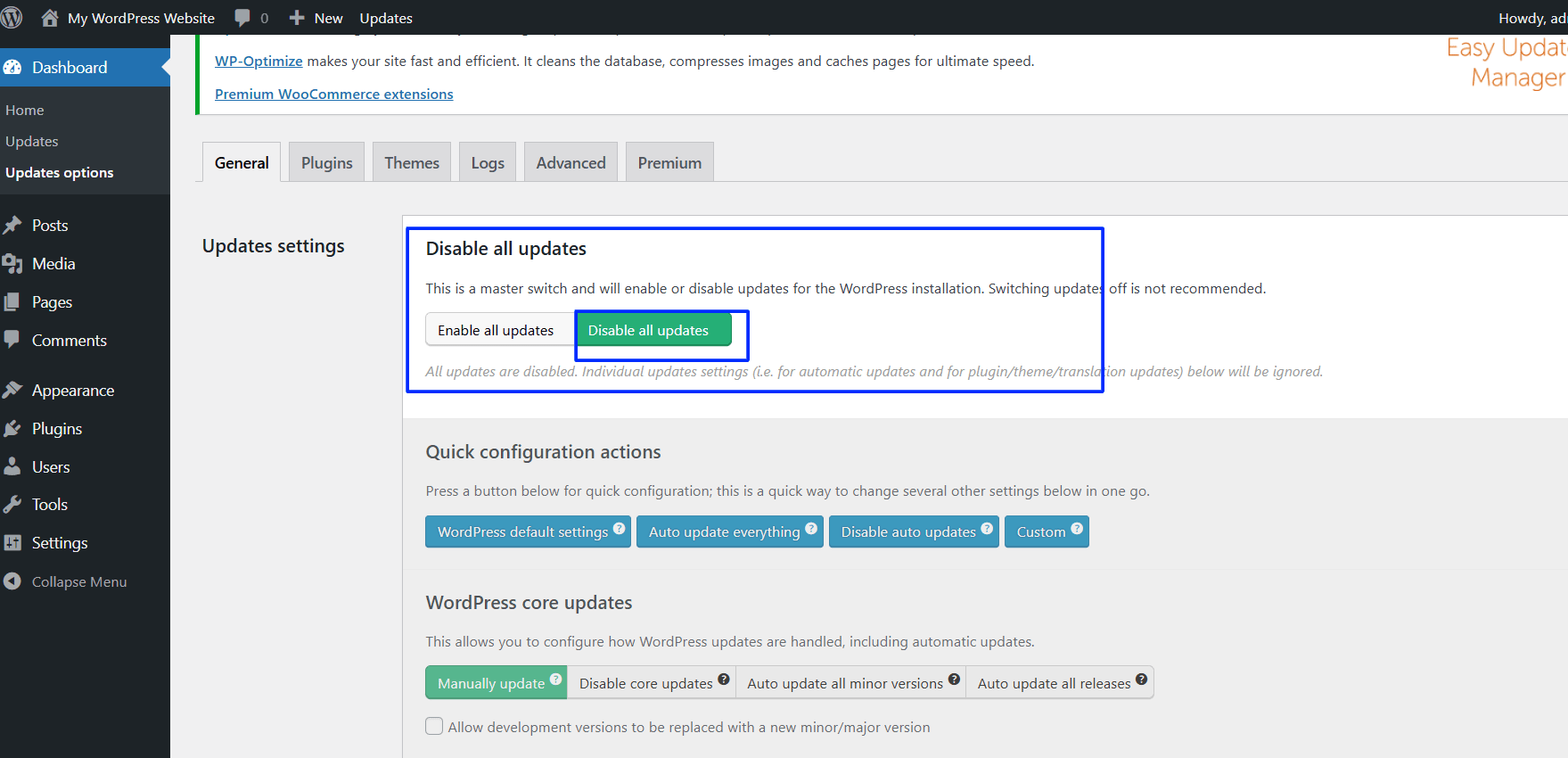Viewport: 1568px width, 758px height.
Task: Click help icon on Custom button
Action: (1077, 528)
